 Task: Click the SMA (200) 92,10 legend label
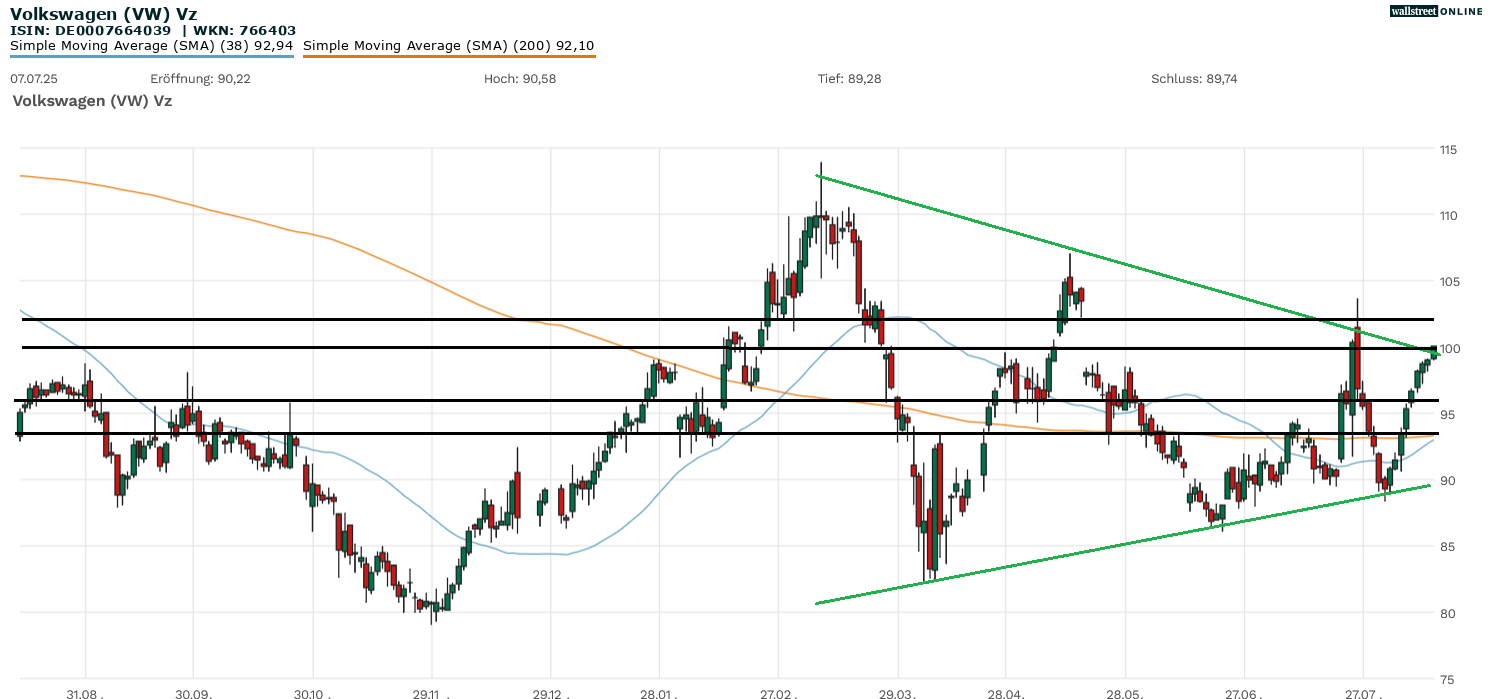(449, 45)
